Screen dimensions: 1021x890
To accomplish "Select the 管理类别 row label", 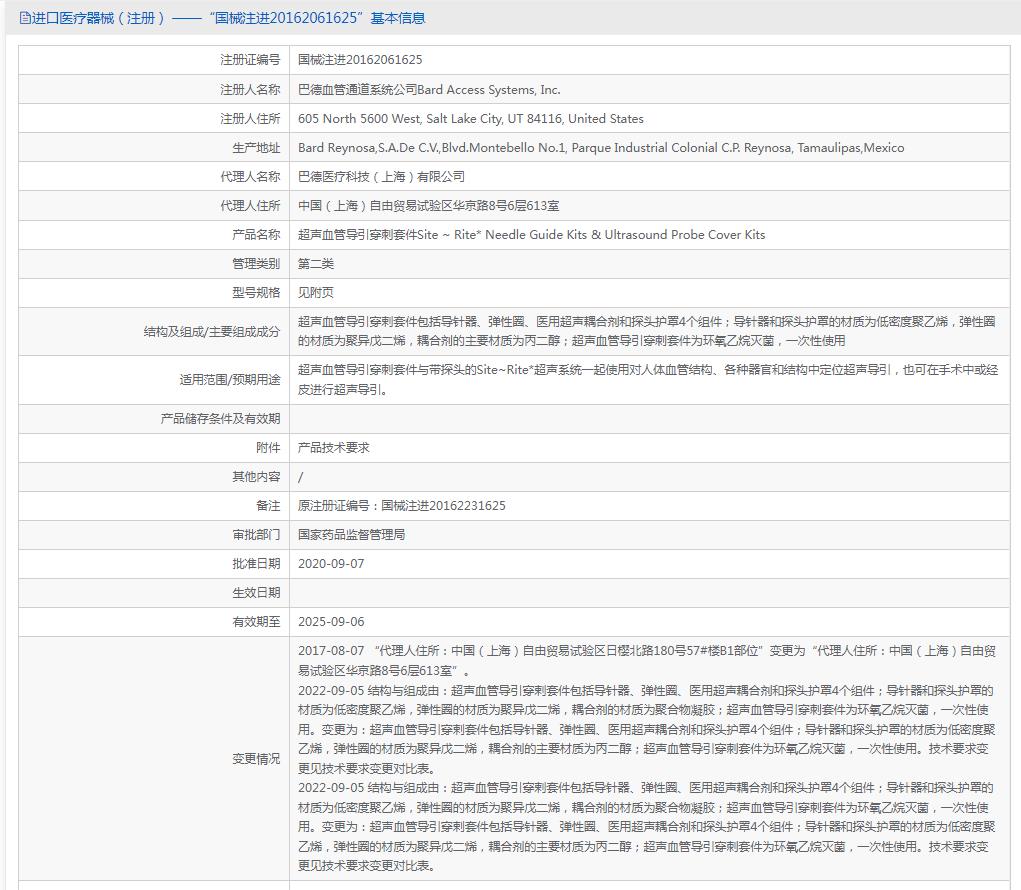I will pyautogui.click(x=256, y=264).
